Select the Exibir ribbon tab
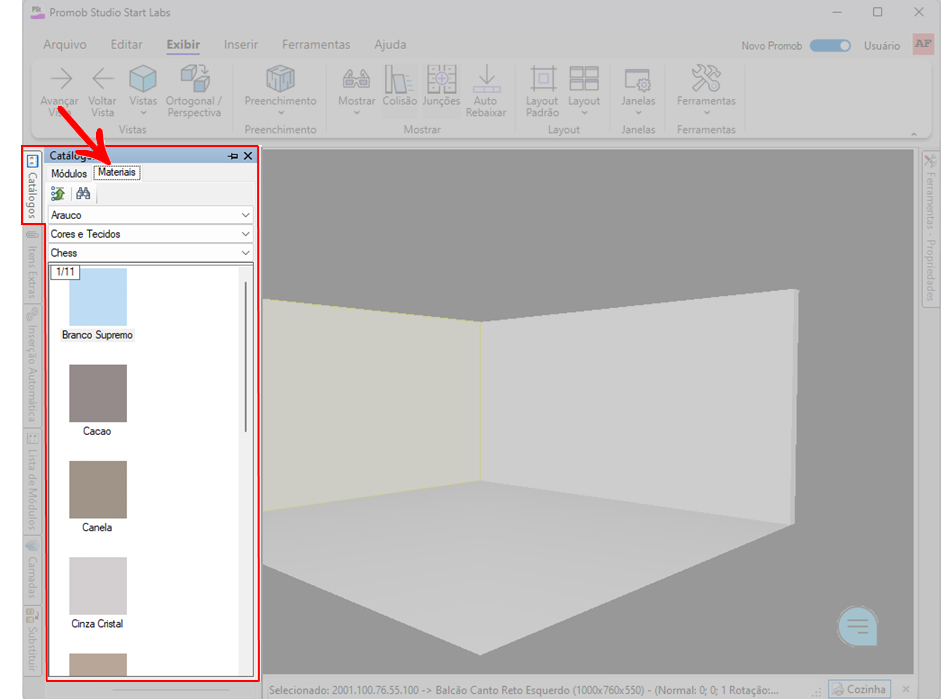This screenshot has height=699, width=943. [x=183, y=45]
